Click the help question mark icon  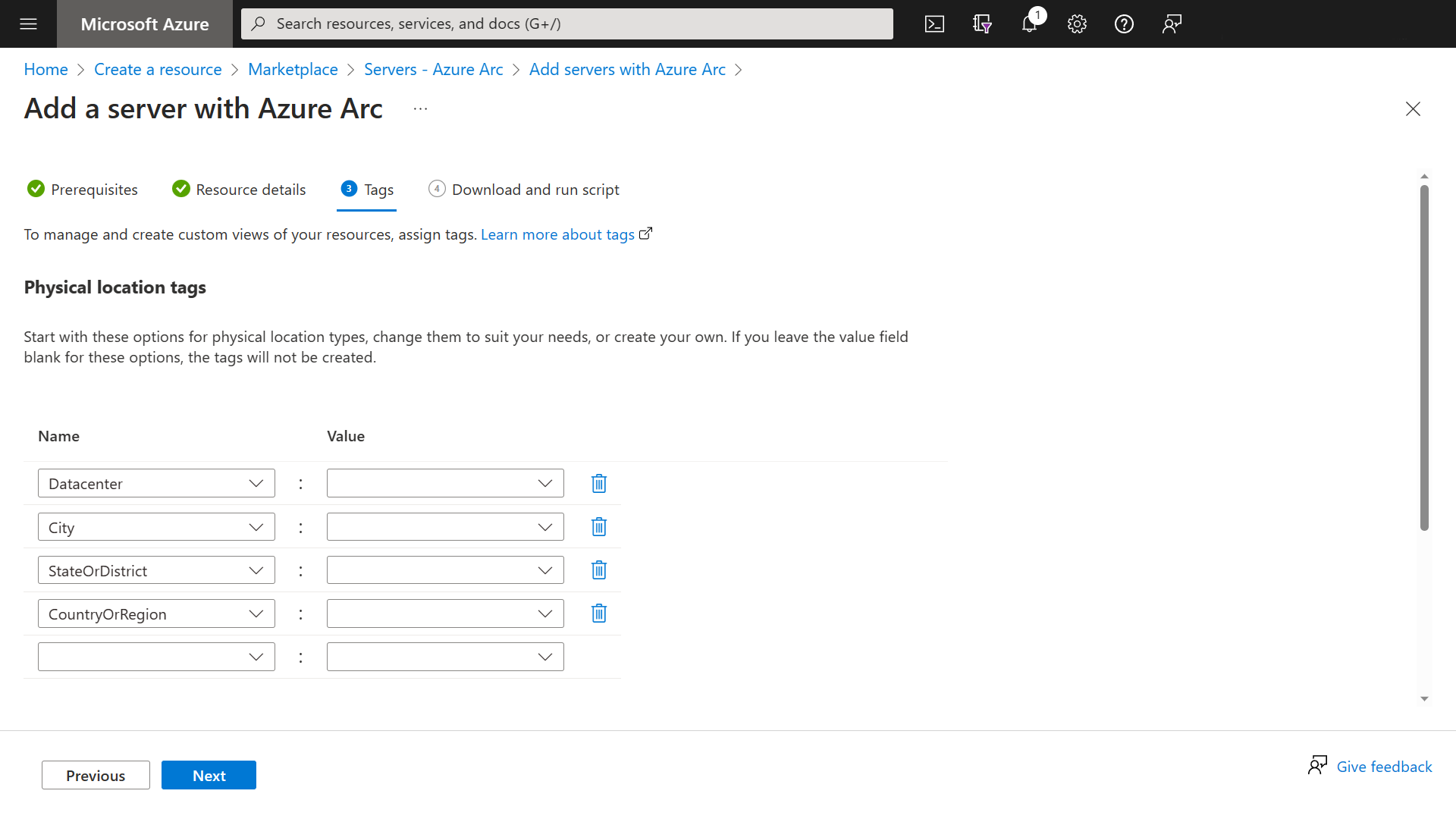point(1124,23)
